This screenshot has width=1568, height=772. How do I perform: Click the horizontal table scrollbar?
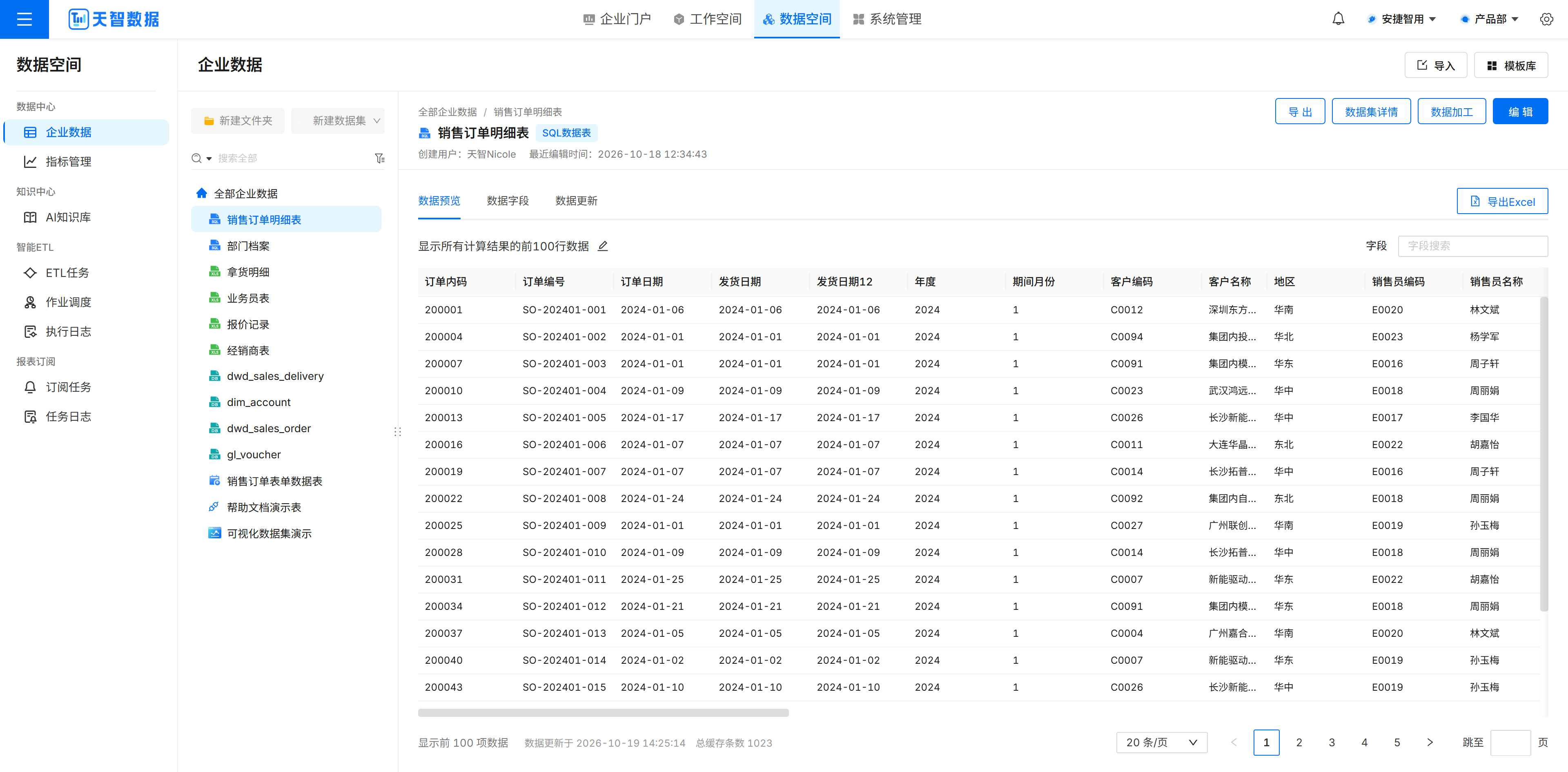(603, 713)
